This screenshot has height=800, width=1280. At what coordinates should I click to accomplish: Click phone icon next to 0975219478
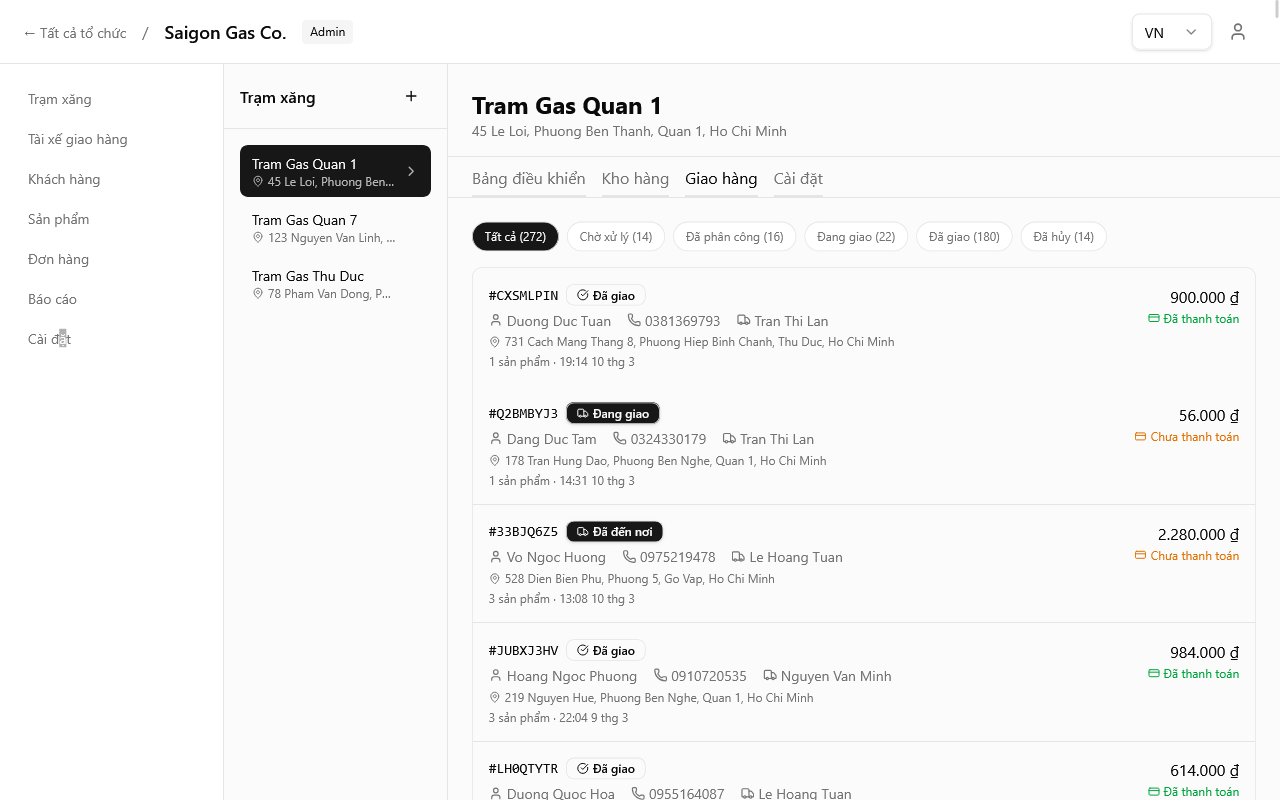[629, 557]
